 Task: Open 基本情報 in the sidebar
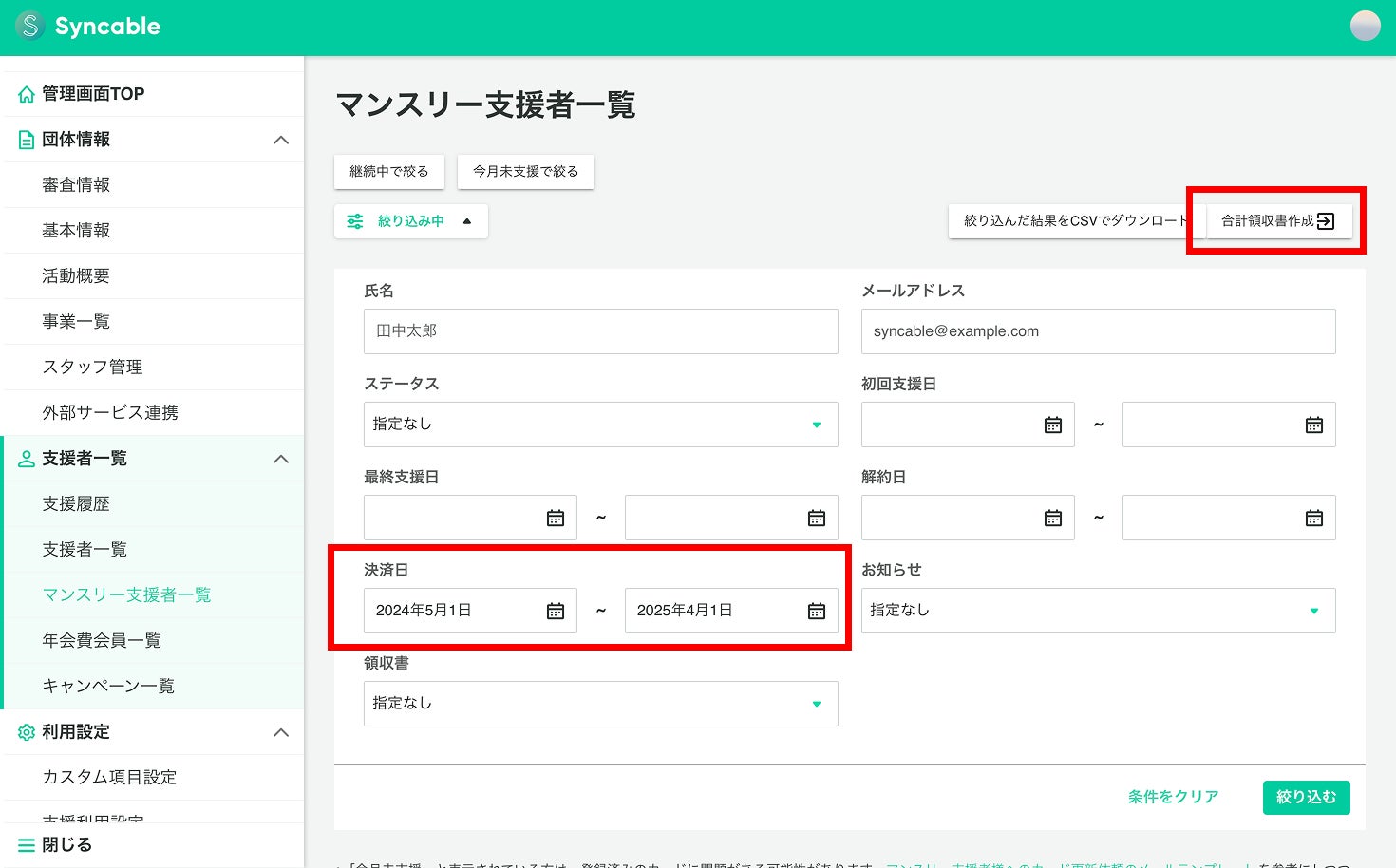coord(76,231)
